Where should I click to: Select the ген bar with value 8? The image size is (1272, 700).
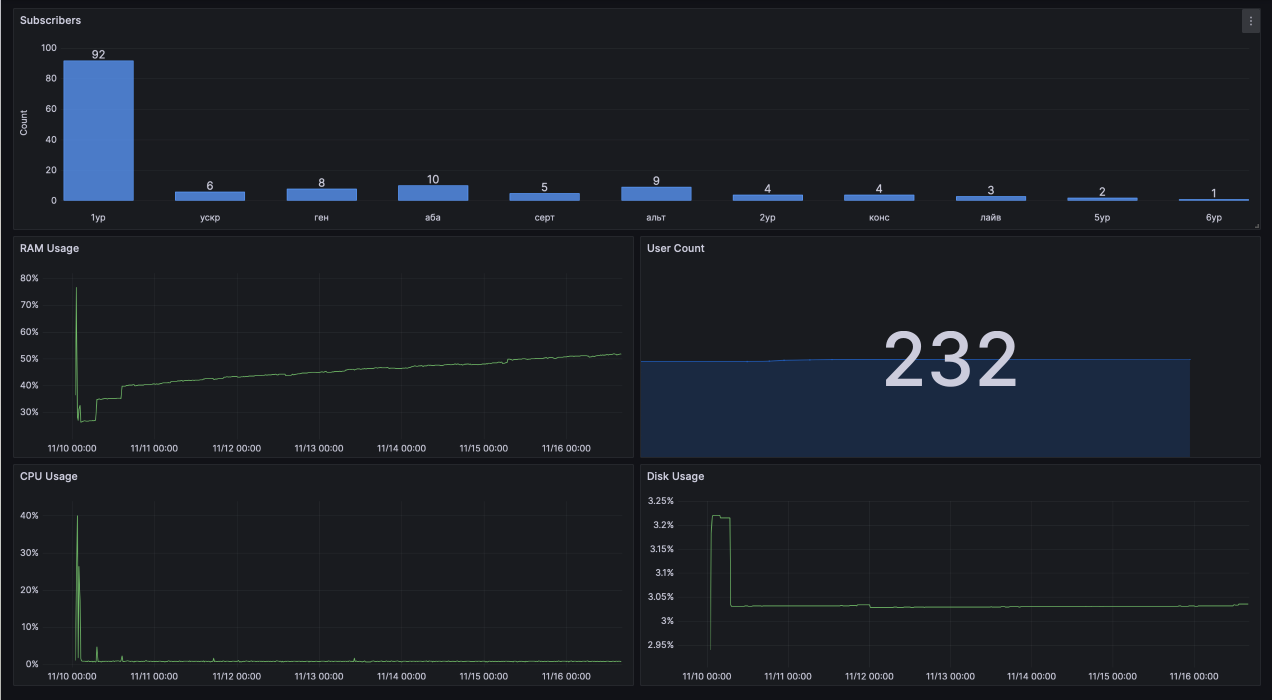pos(321,194)
